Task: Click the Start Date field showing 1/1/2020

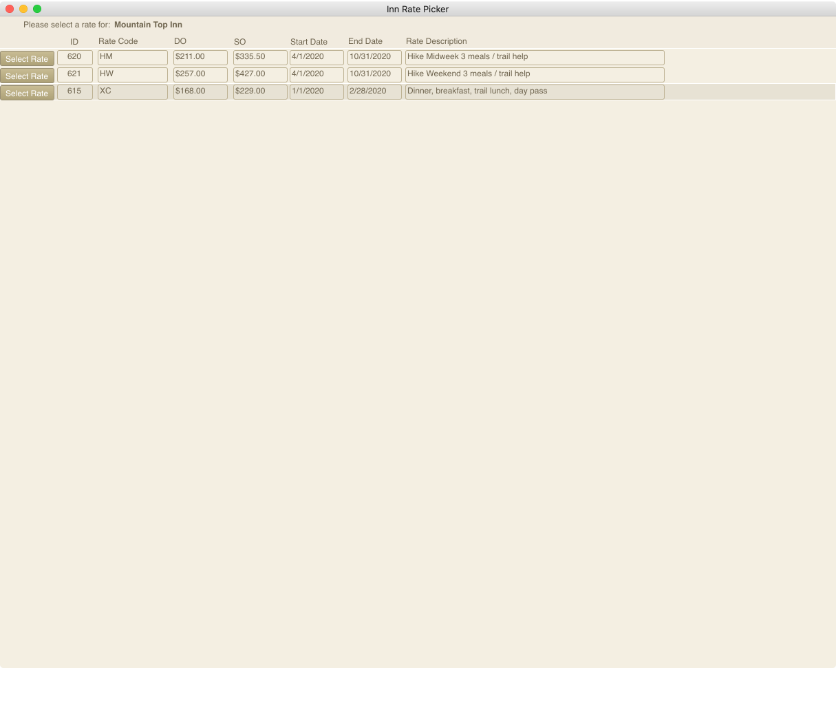Action: [x=316, y=92]
